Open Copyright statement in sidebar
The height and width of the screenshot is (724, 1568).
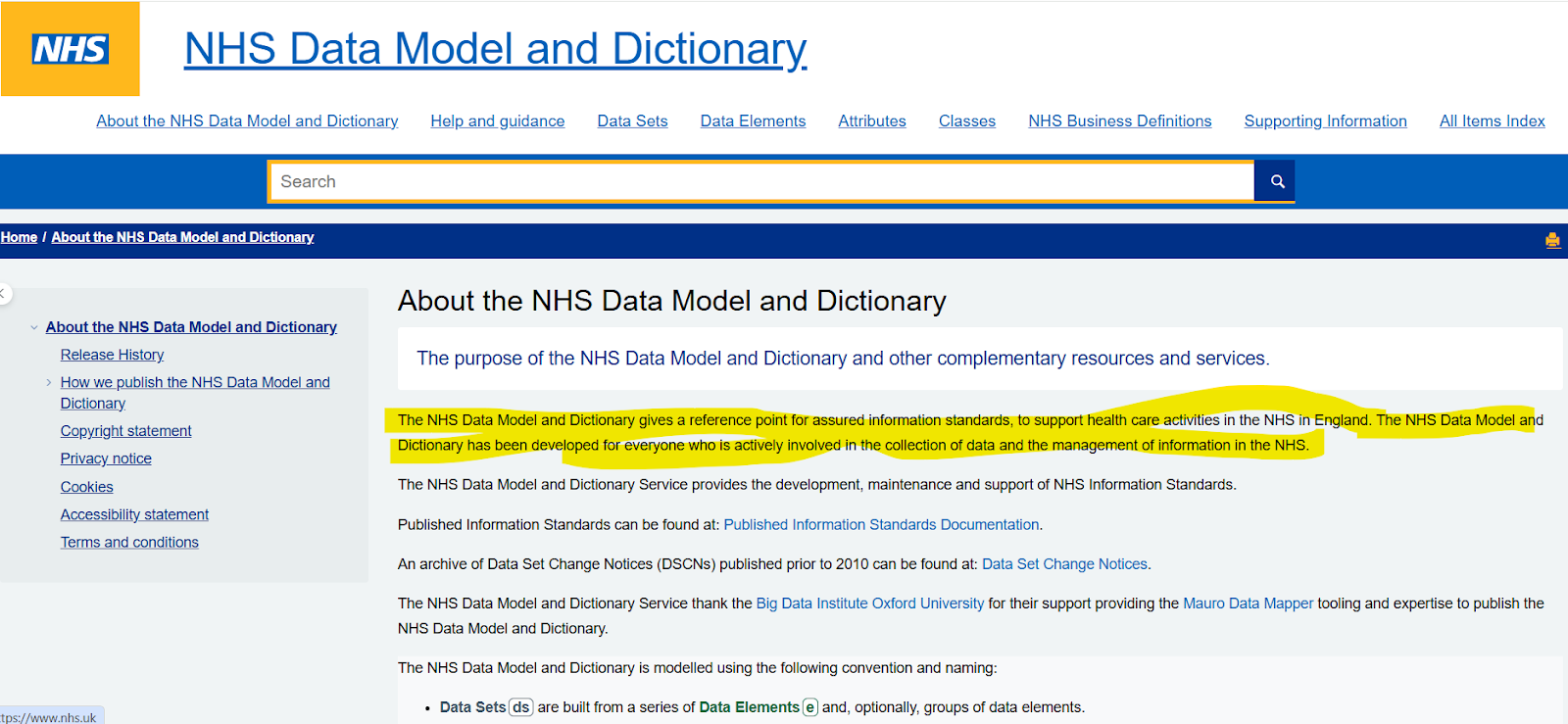point(125,431)
